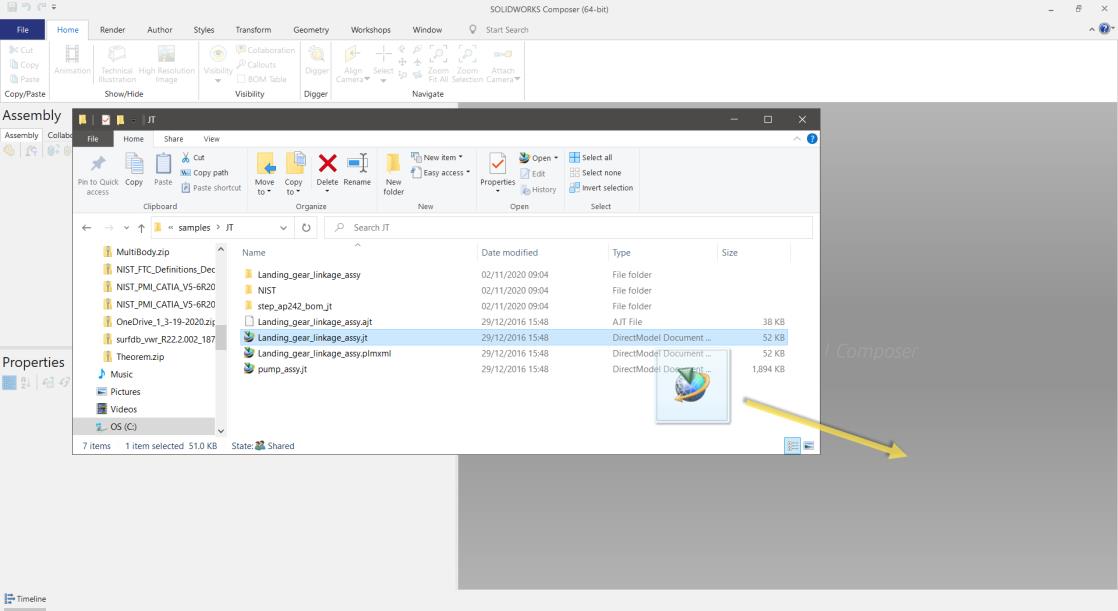Open the recent locations dropdown arrow
This screenshot has height=611, width=1118.
coord(126,228)
